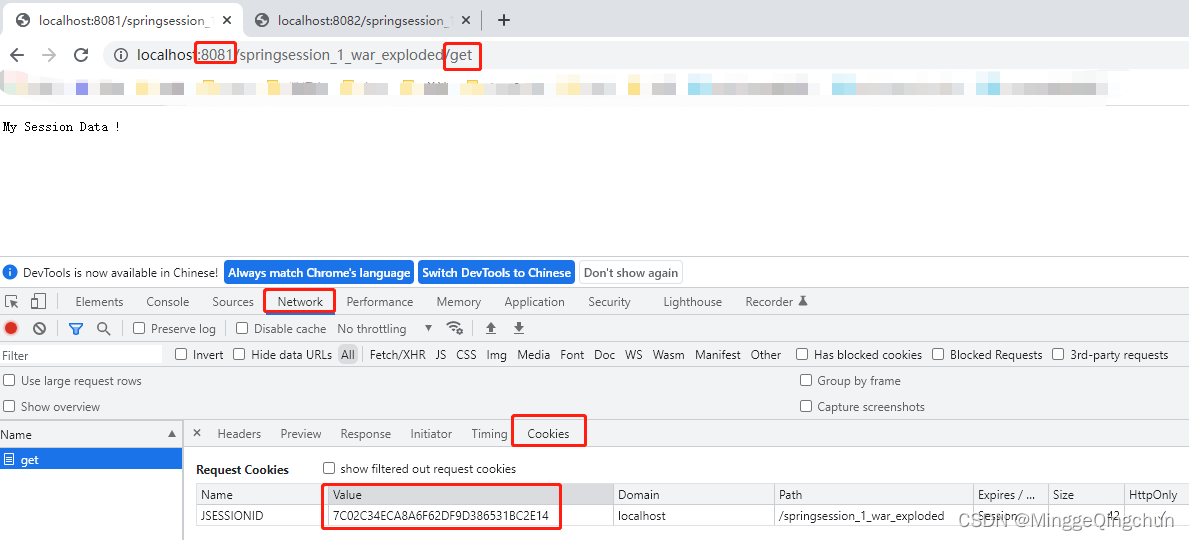Screen dimensions: 1189x540
Task: Select the Cookies request tab
Action: (548, 434)
